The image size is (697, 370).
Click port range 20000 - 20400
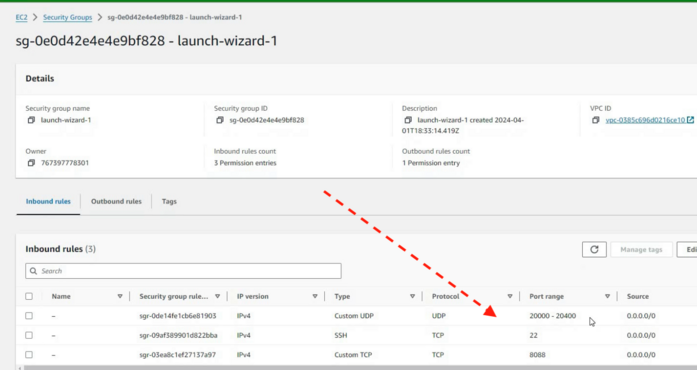(553, 316)
